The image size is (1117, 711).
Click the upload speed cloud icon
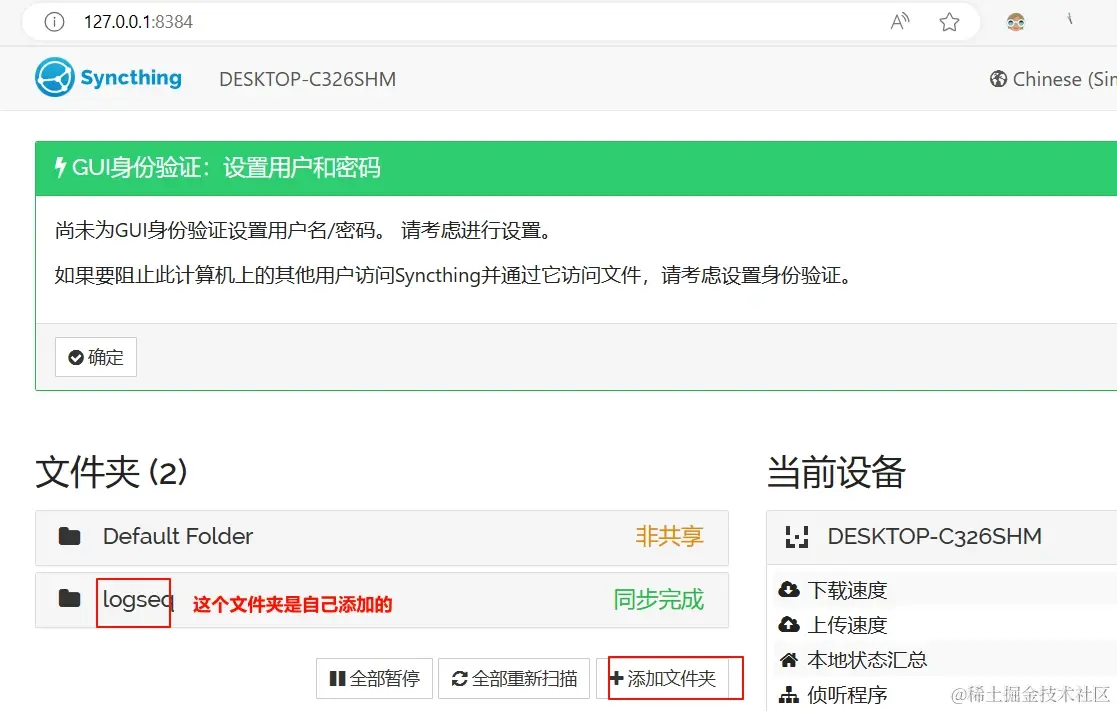[x=791, y=624]
